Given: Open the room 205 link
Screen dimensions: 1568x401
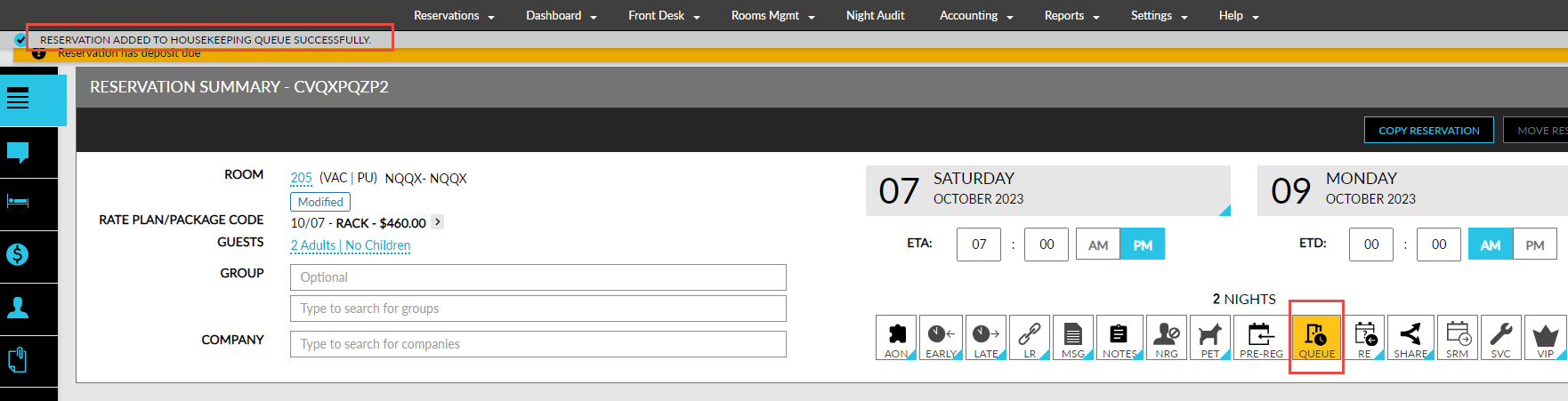Looking at the screenshot, I should click(x=301, y=178).
